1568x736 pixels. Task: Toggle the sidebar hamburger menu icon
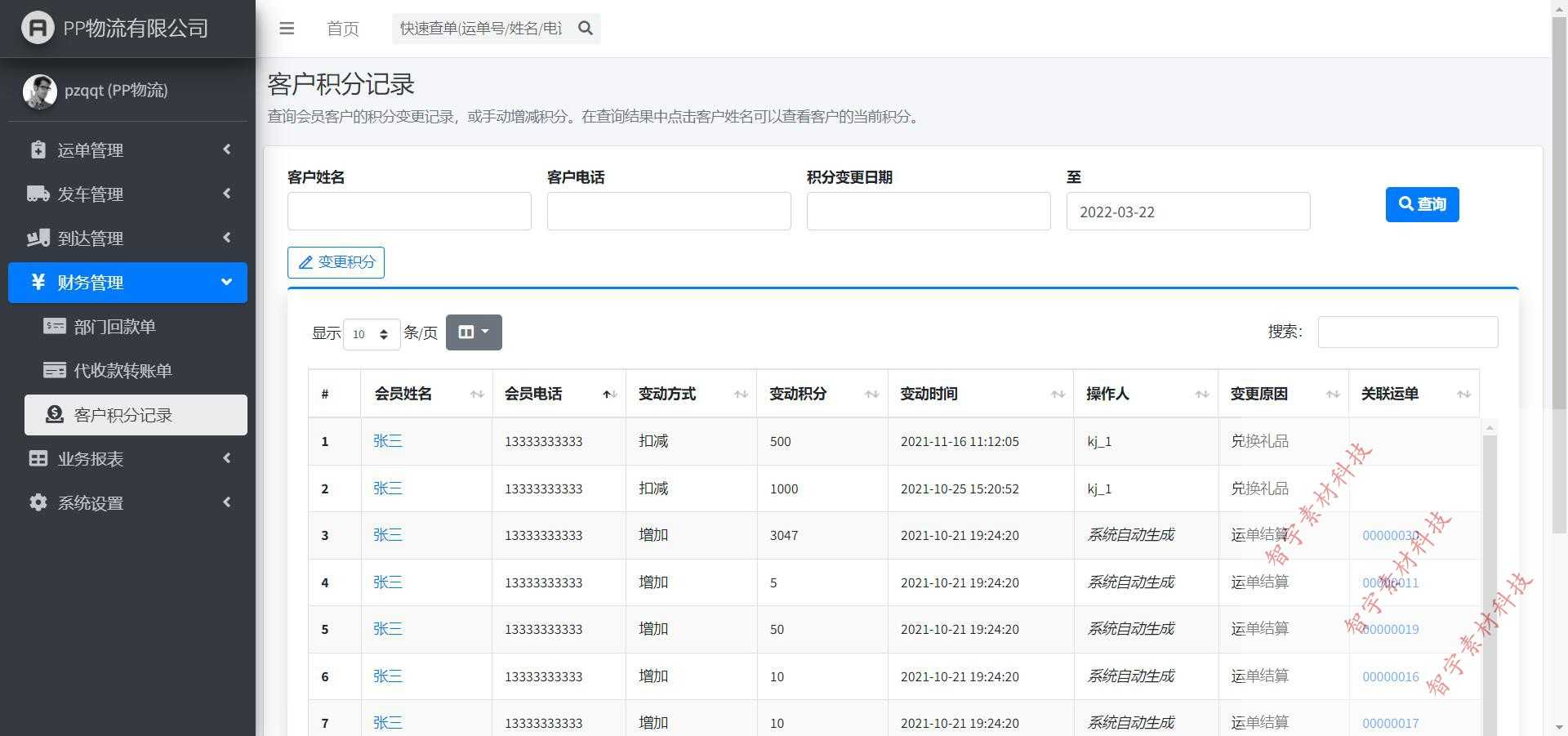pos(287,29)
